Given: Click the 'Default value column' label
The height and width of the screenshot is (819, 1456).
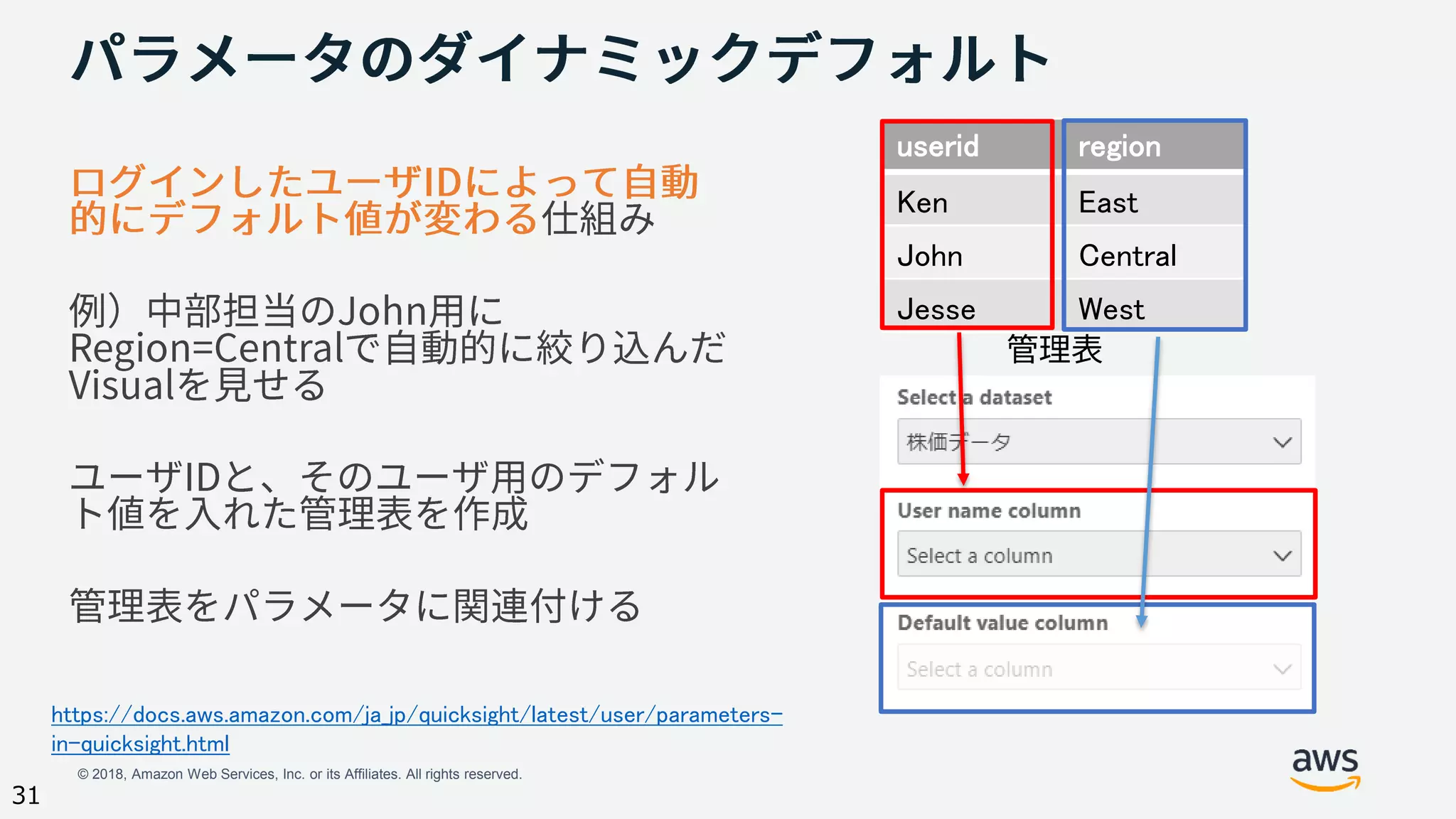Looking at the screenshot, I should pos(1002,623).
